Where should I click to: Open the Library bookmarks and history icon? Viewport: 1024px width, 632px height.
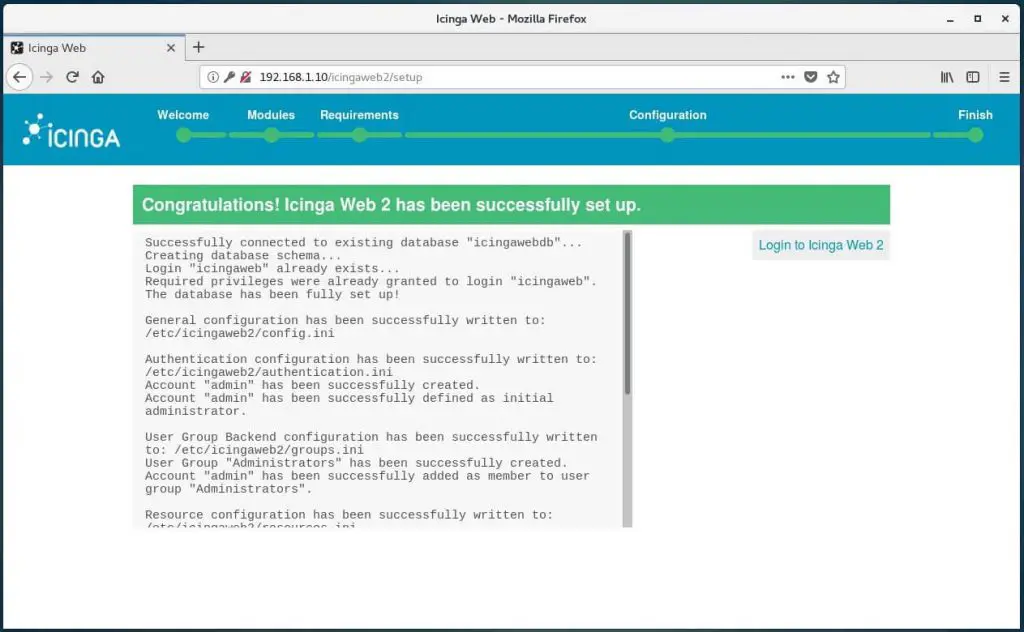(x=947, y=77)
